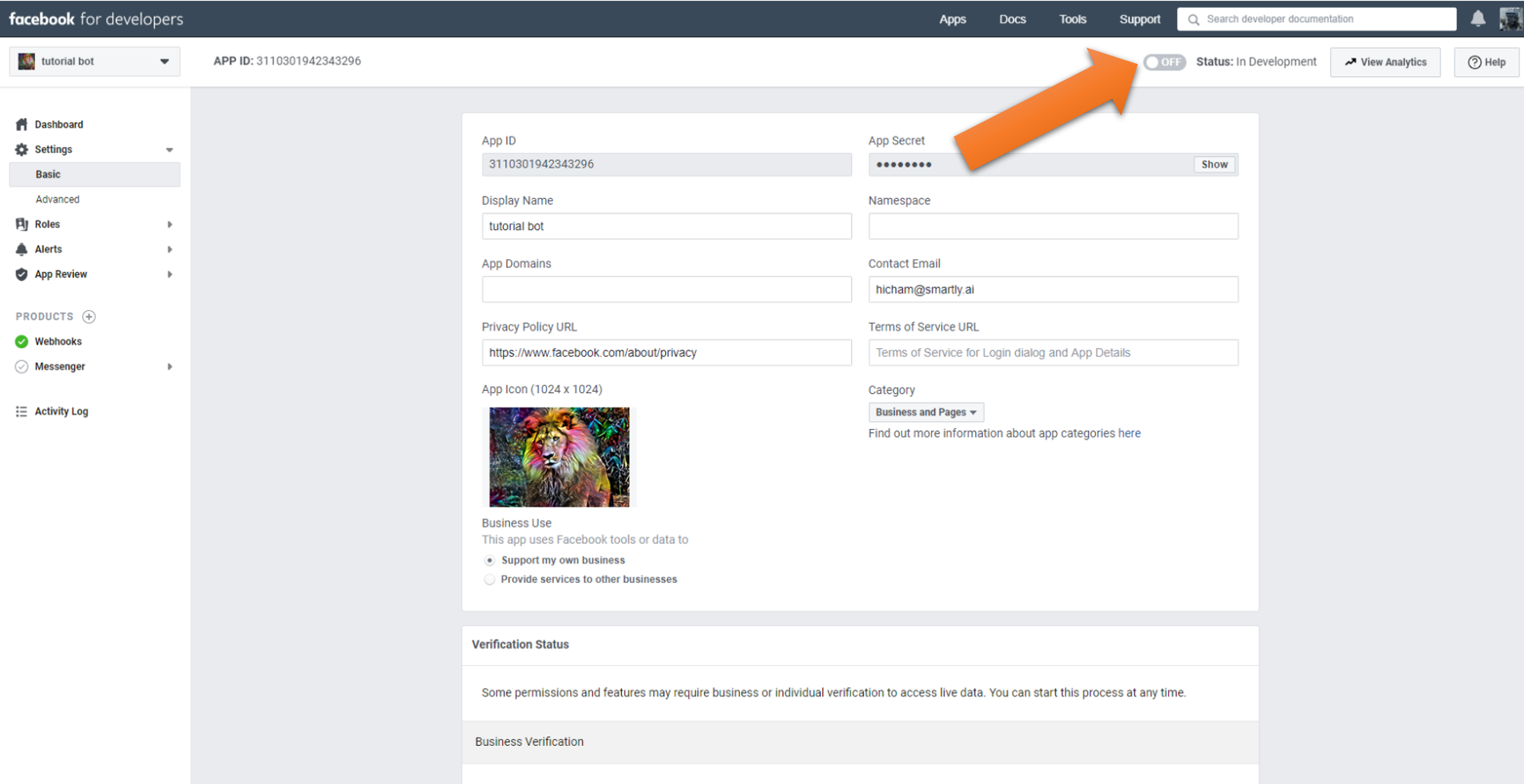Viewport: 1524px width, 784px height.
Task: Open the user profile avatar menu
Action: tap(1511, 18)
